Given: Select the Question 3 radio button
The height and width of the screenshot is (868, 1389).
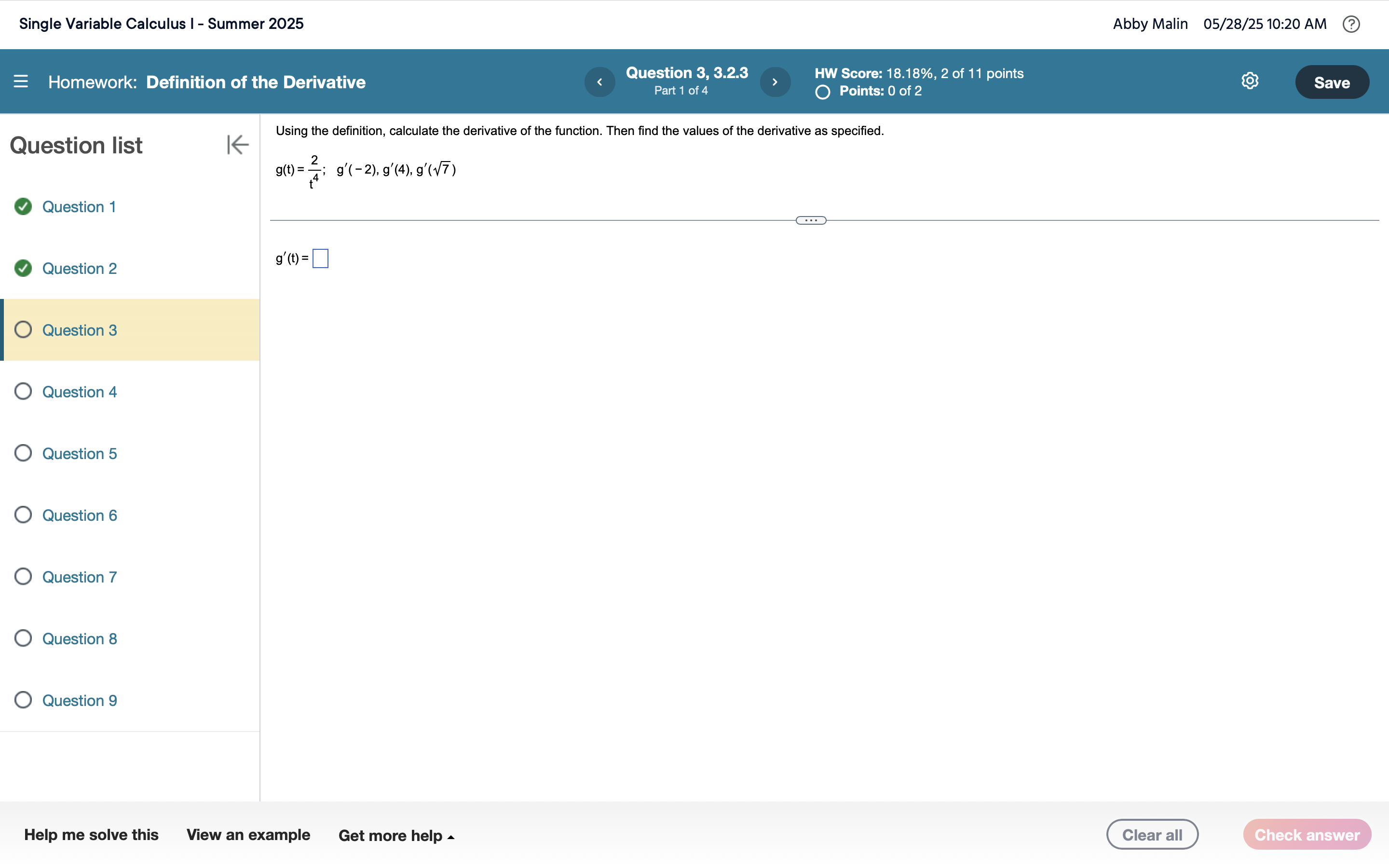Looking at the screenshot, I should tap(23, 329).
